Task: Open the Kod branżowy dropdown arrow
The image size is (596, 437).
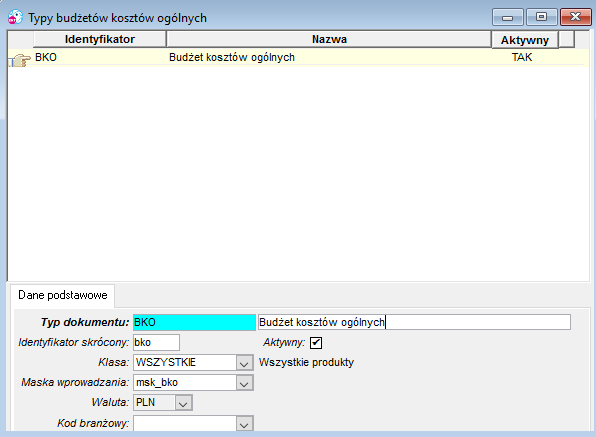Action: 244,423
